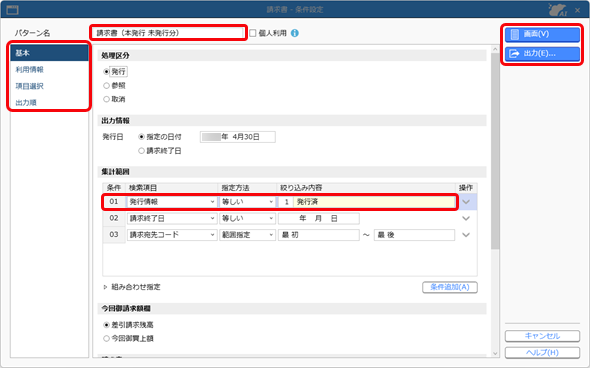Viewport: 590px width, 368px height.
Task: Select the 取消 radio button
Action: click(106, 99)
